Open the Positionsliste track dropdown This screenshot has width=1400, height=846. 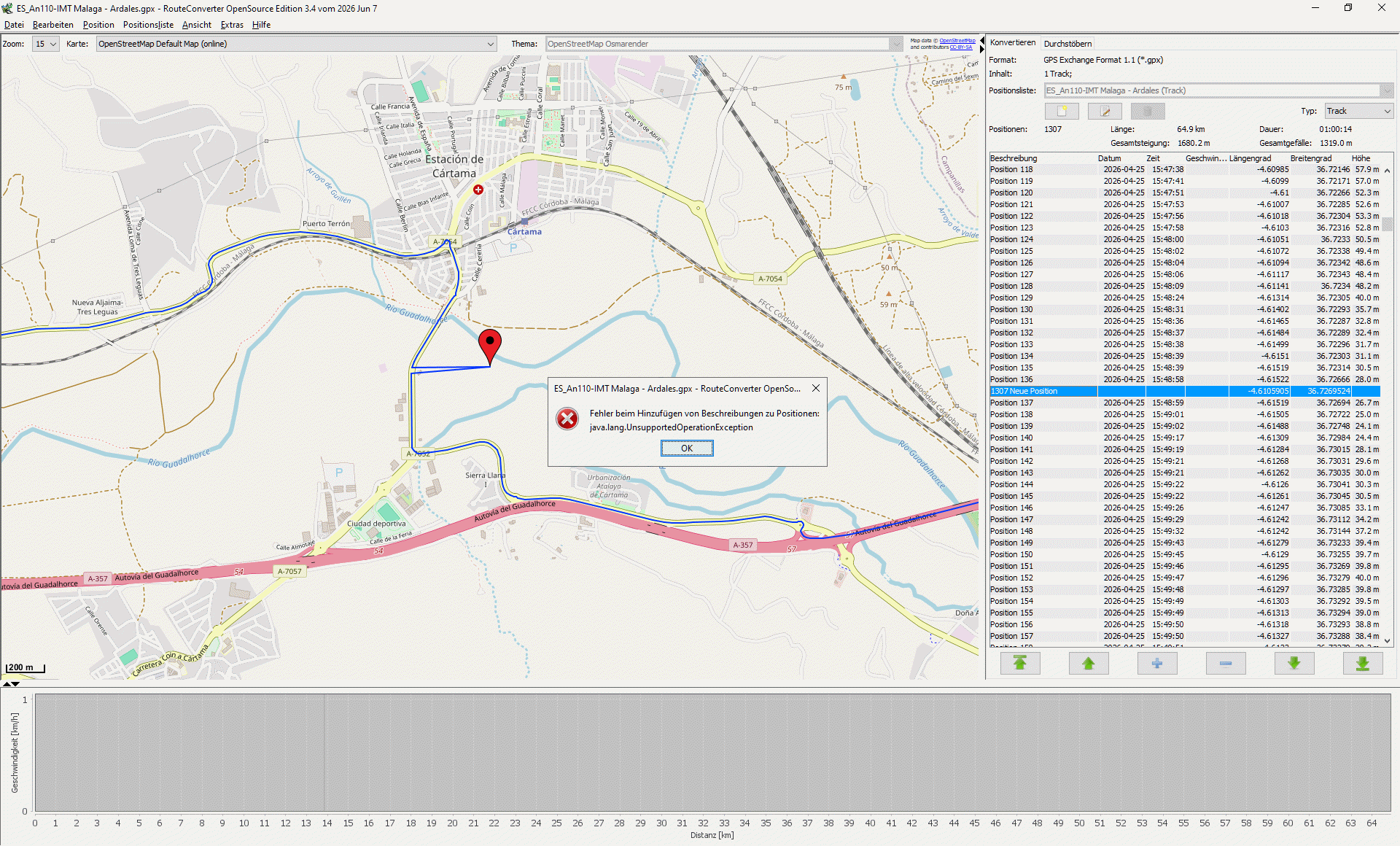1218,90
